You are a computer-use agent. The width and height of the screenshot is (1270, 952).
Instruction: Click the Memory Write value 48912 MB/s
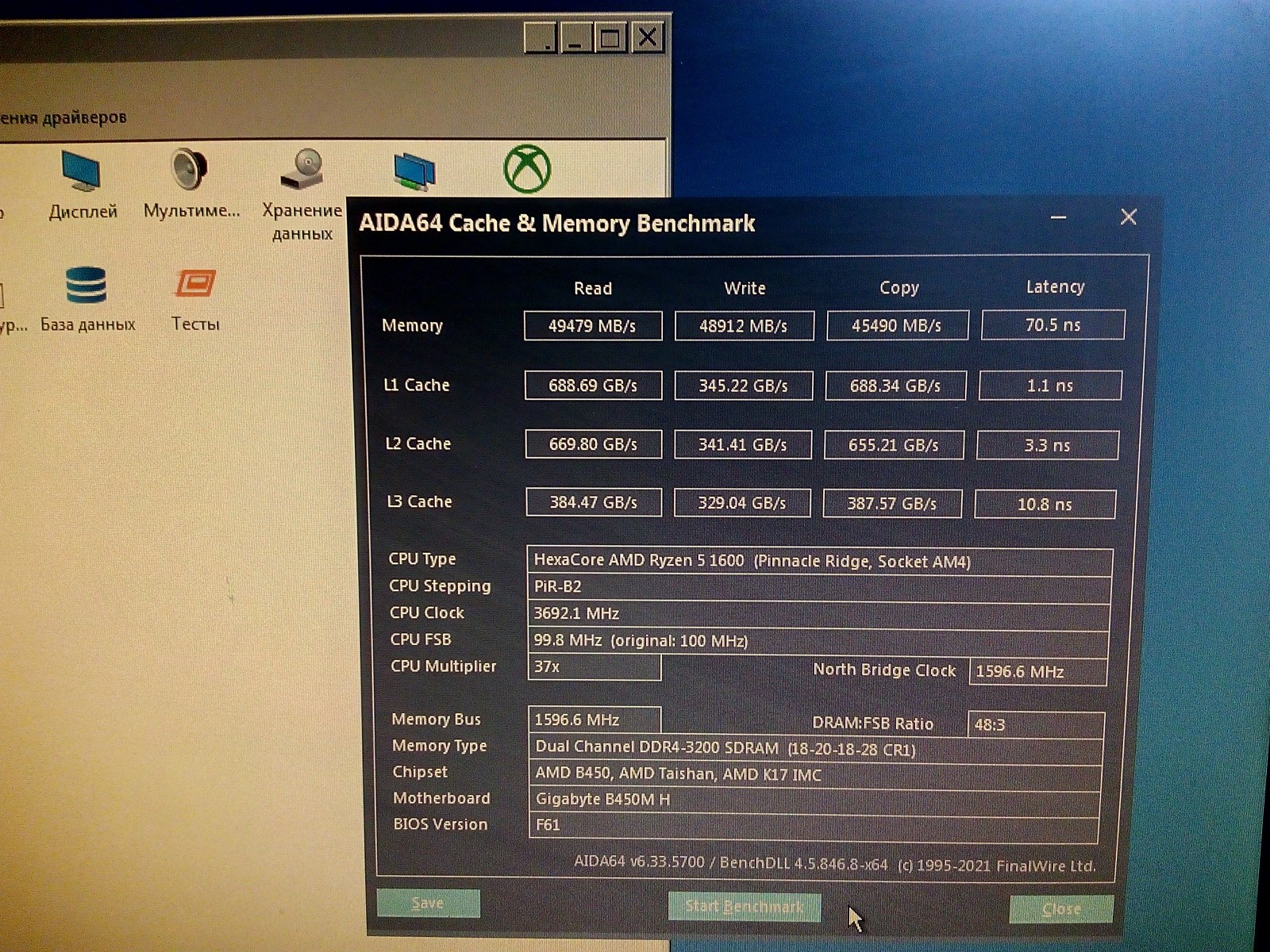pyautogui.click(x=744, y=325)
